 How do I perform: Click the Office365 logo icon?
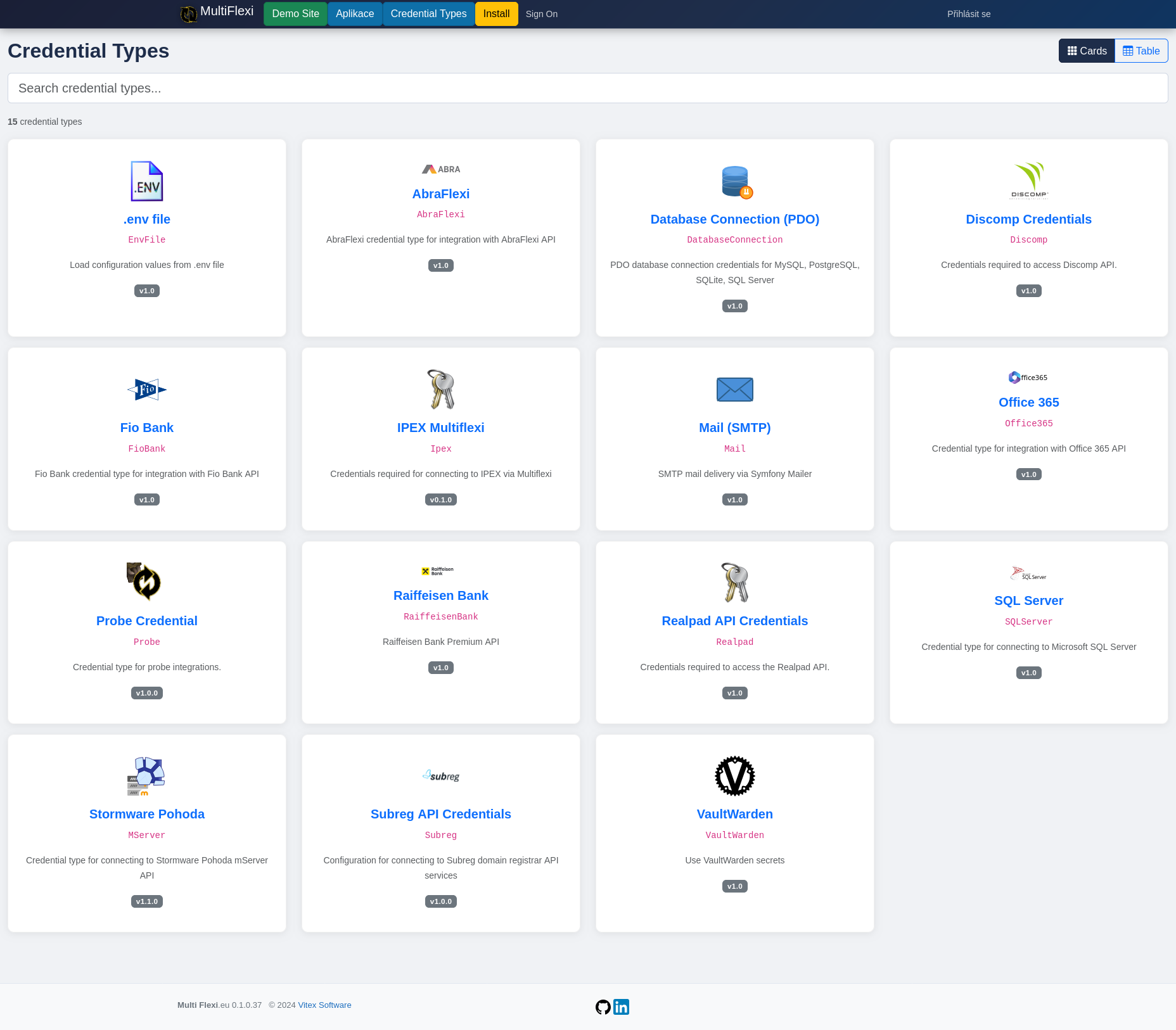(x=1029, y=378)
